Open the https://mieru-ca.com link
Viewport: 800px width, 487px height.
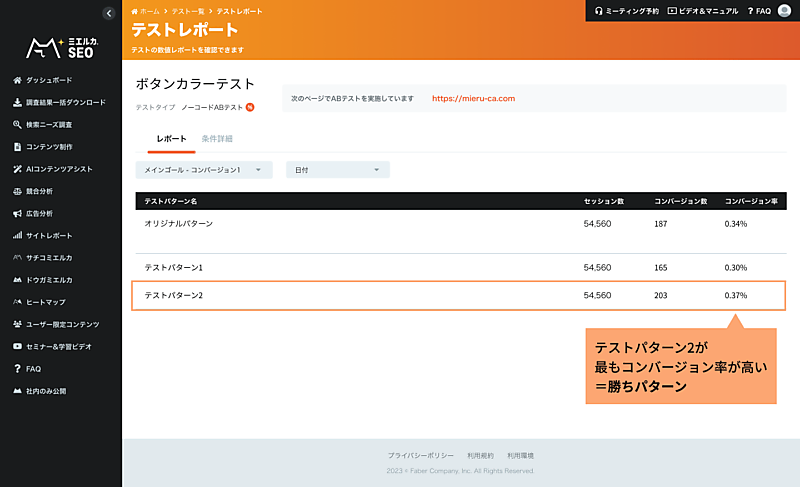pos(473,99)
